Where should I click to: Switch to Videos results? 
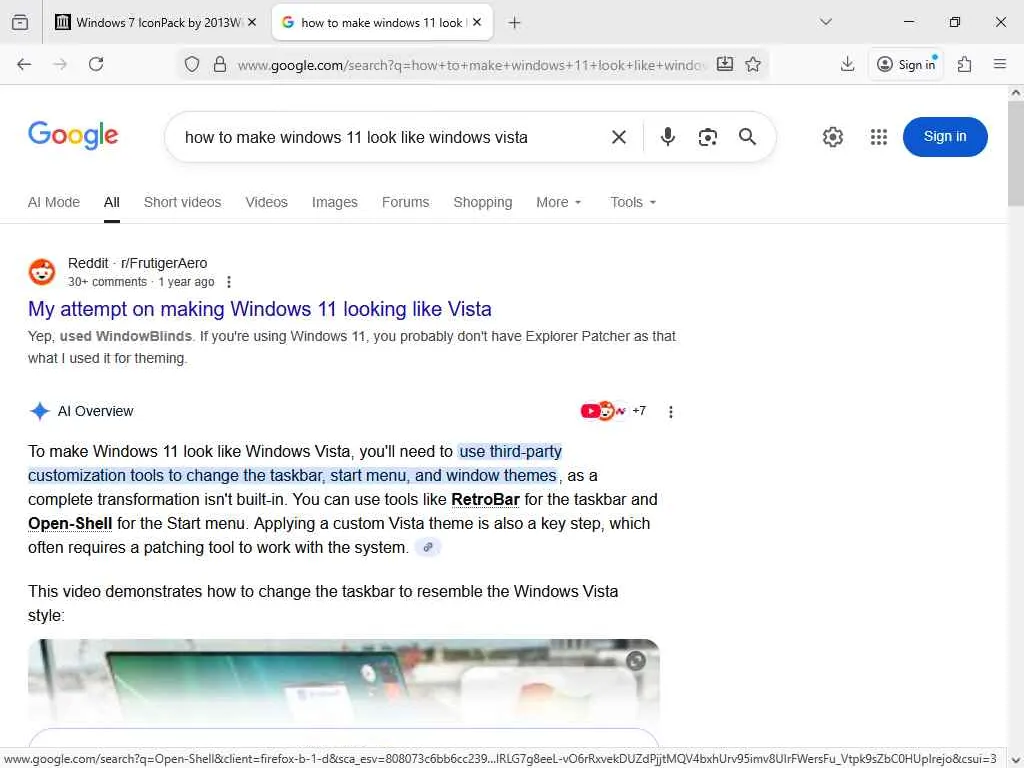click(266, 202)
